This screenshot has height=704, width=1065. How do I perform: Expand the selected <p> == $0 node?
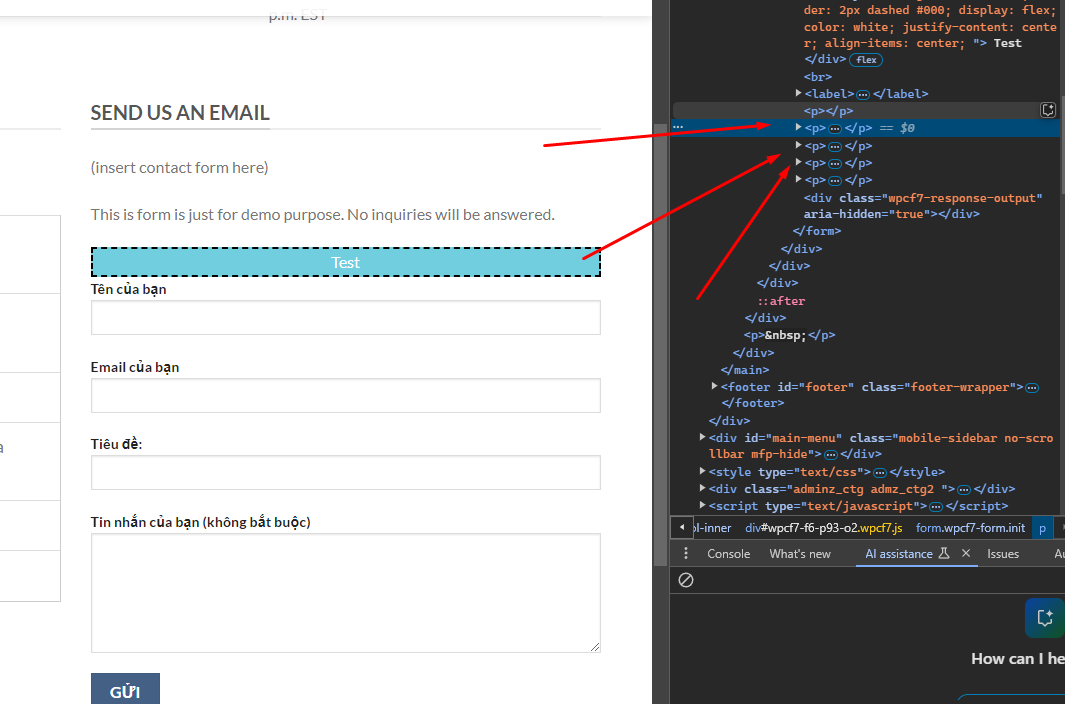click(799, 126)
